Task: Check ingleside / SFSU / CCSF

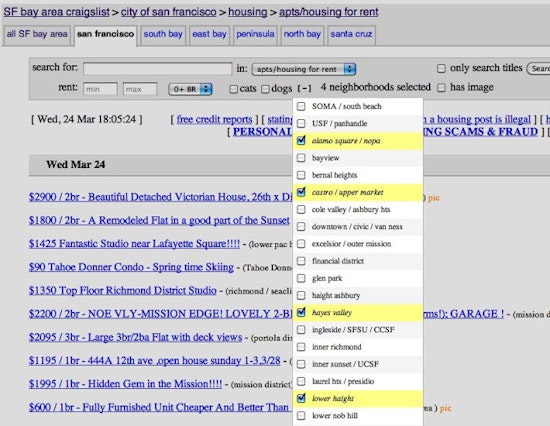Action: tap(301, 330)
